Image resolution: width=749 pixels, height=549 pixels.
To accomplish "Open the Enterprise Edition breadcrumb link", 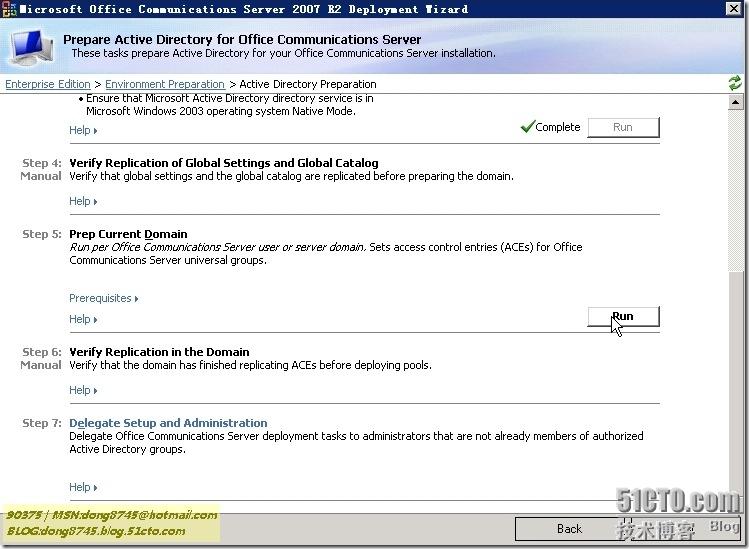I will click(48, 84).
